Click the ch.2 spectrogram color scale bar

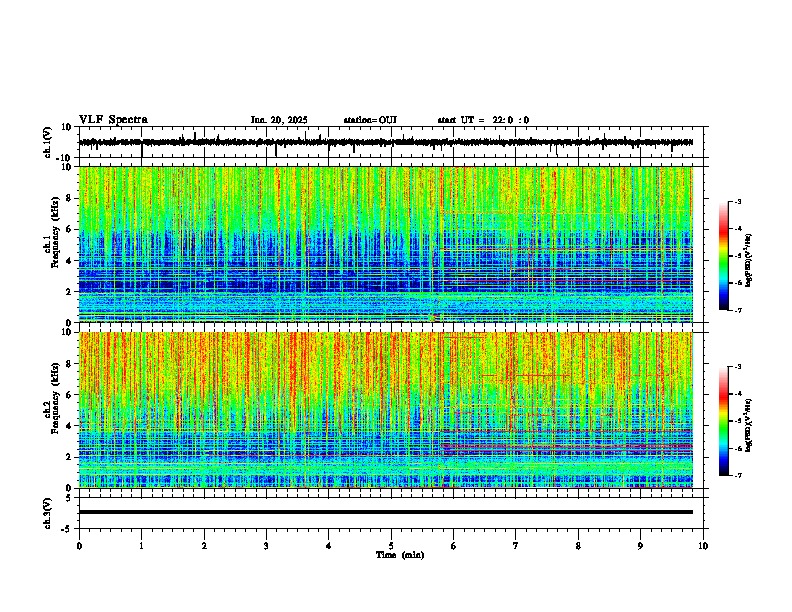pyautogui.click(x=723, y=421)
